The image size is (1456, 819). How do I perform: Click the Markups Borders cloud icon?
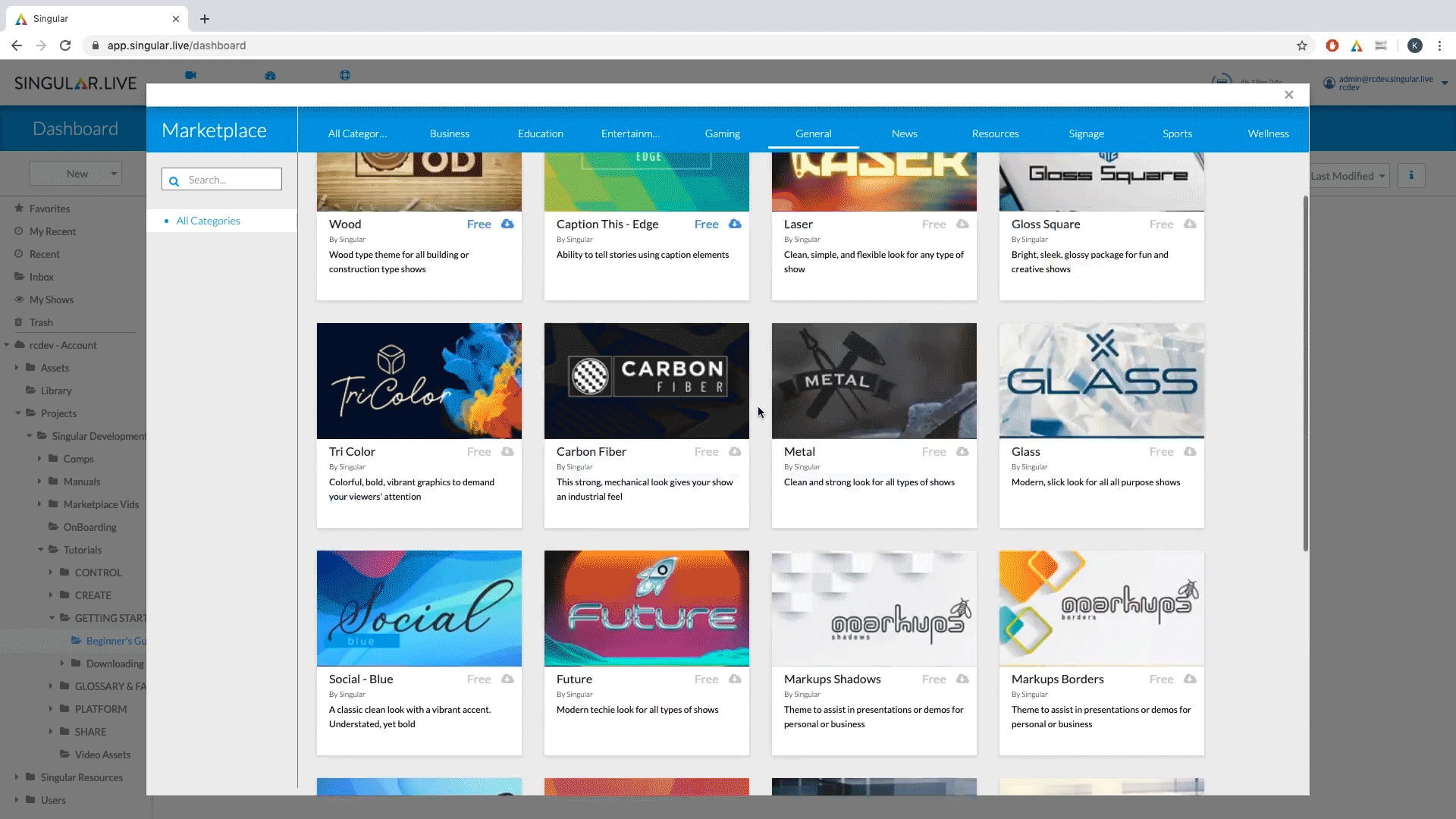pyautogui.click(x=1190, y=679)
